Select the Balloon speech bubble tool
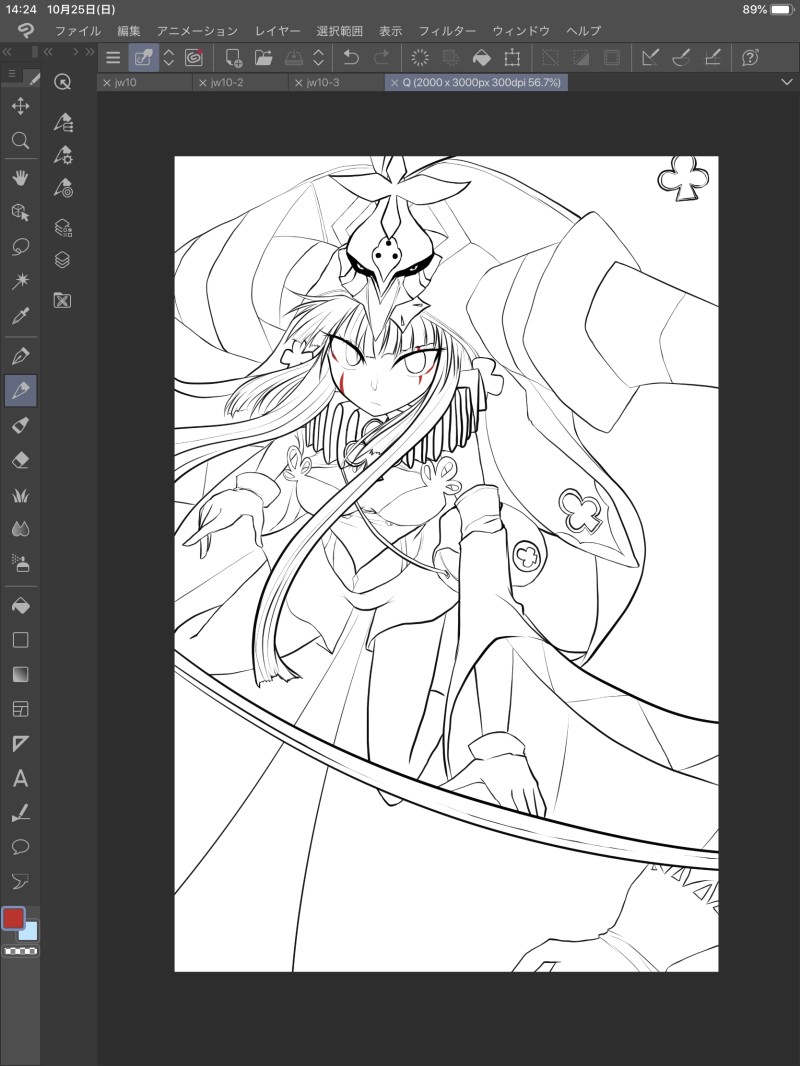The image size is (800, 1066). (20, 847)
